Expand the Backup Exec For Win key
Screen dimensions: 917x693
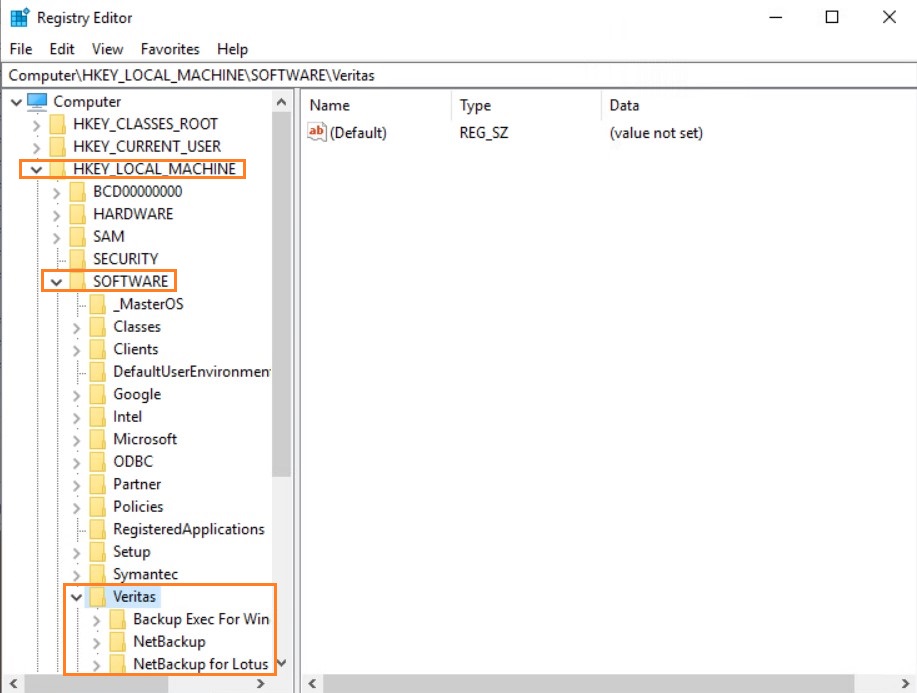[x=96, y=620]
